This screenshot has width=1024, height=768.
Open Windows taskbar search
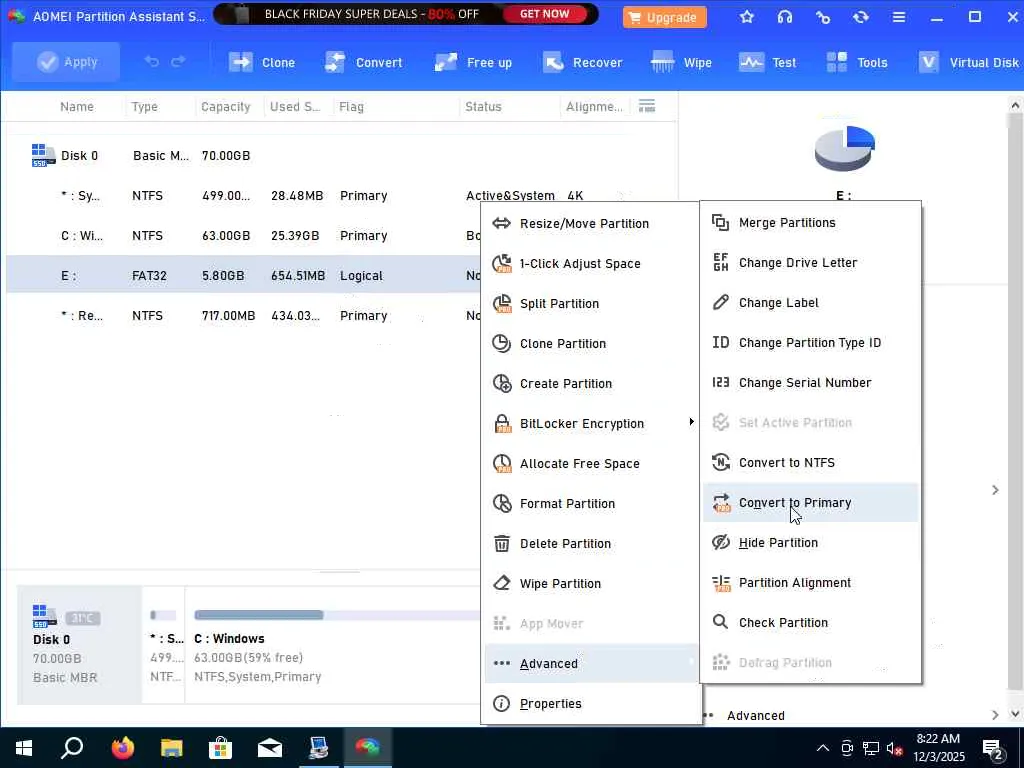point(72,748)
